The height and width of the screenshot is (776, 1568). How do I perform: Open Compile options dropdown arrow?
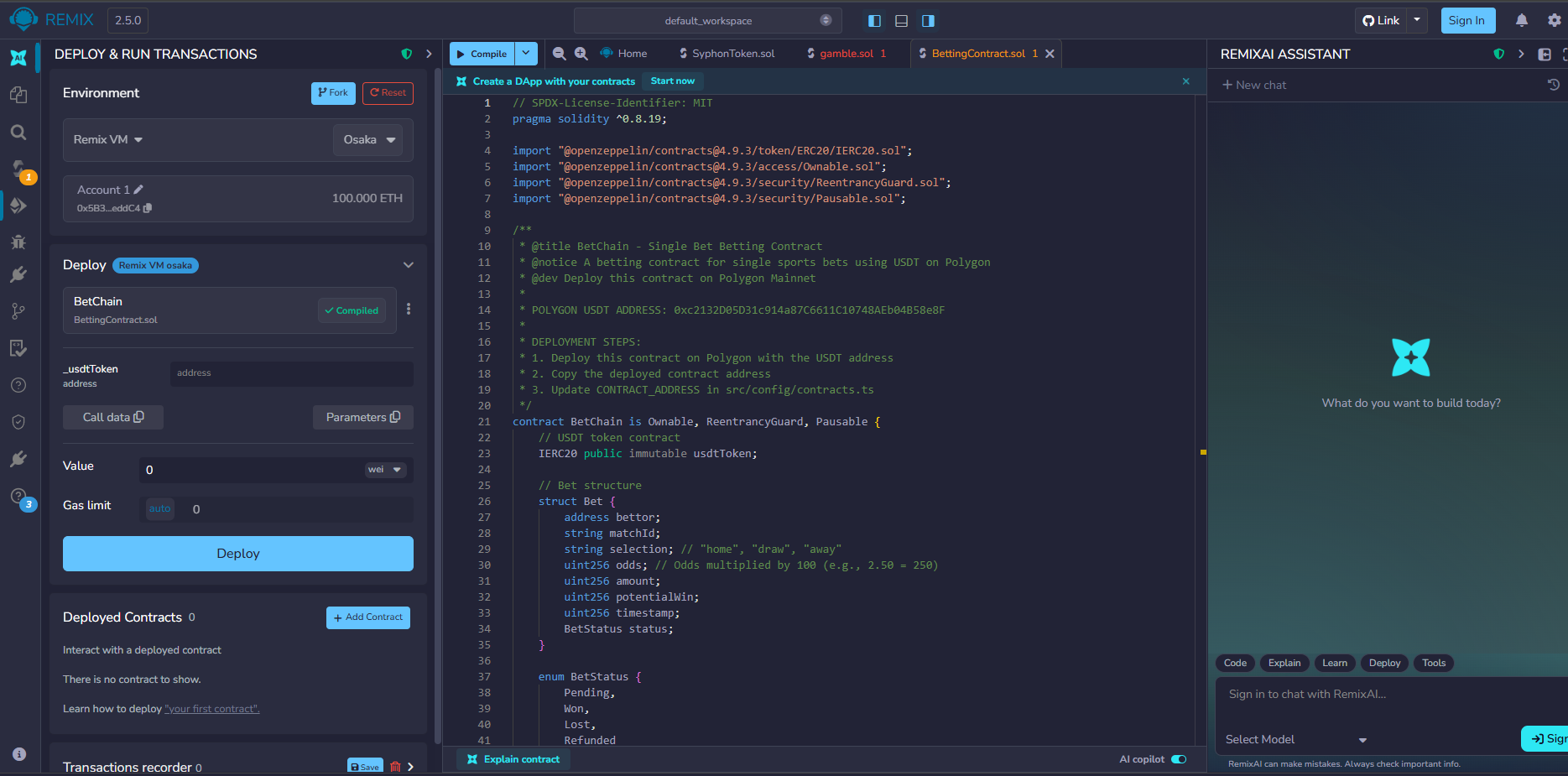click(526, 54)
